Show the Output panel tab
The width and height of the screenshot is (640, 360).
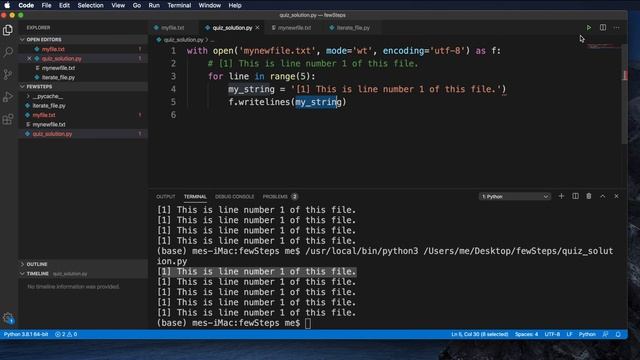(x=166, y=197)
